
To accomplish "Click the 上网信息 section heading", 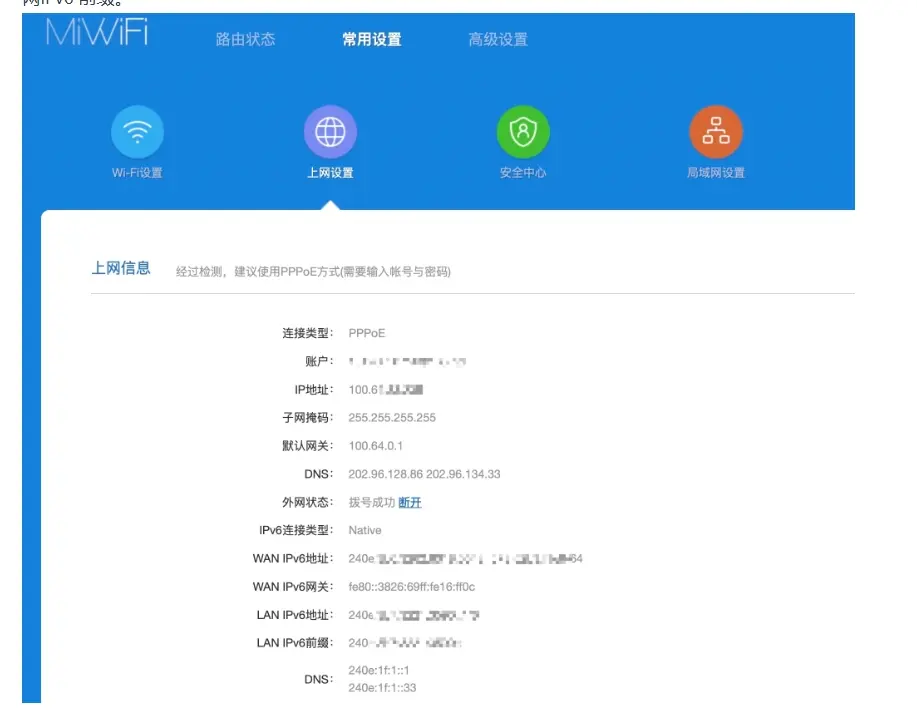I will tap(121, 268).
